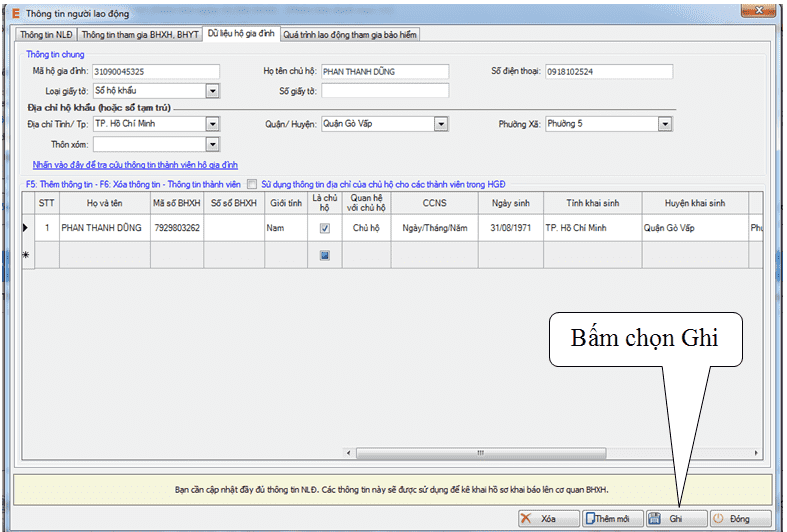The height and width of the screenshot is (532, 787).
Task: Toggle Là chủ hộ checkbox in new row
Action: tap(324, 255)
